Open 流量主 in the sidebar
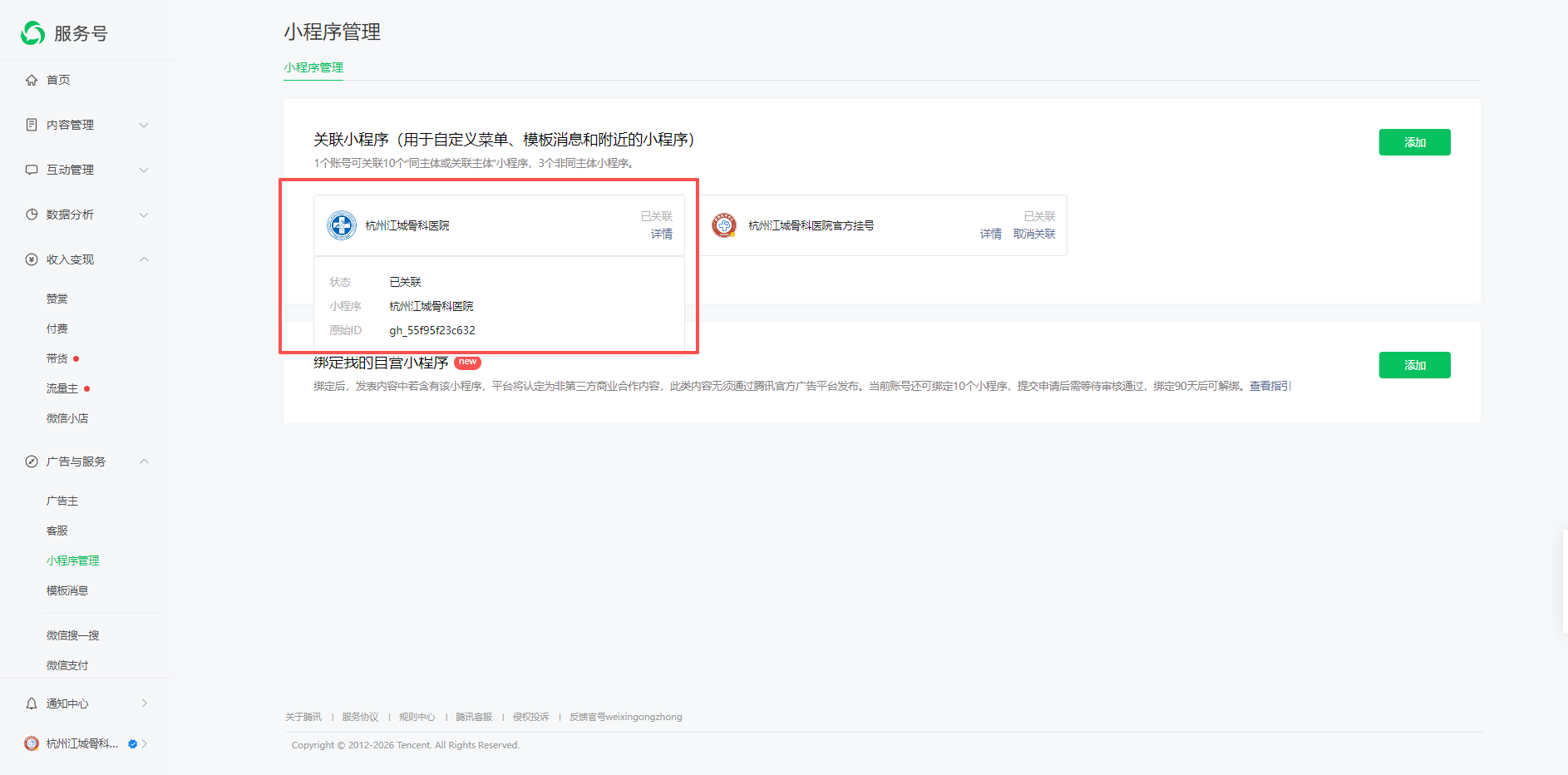Viewport: 1568px width, 775px height. (x=62, y=388)
